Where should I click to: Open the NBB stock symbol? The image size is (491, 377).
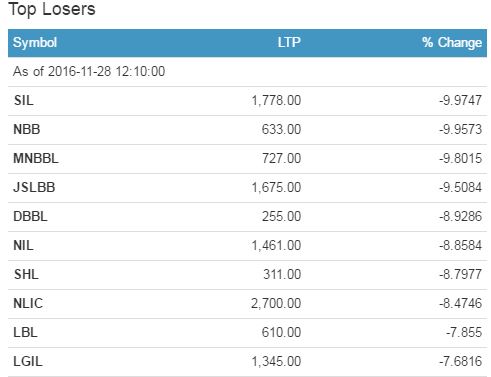click(x=27, y=129)
